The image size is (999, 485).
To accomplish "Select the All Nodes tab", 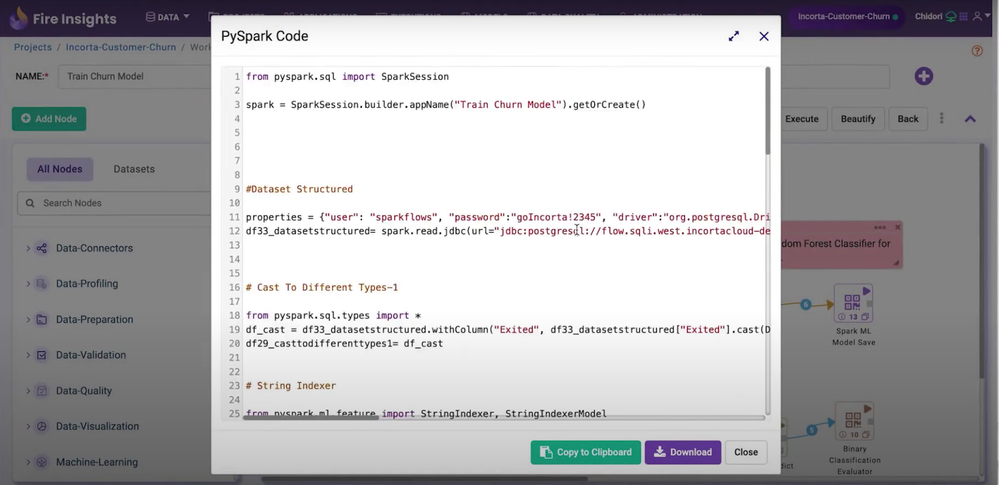I will pos(59,169).
